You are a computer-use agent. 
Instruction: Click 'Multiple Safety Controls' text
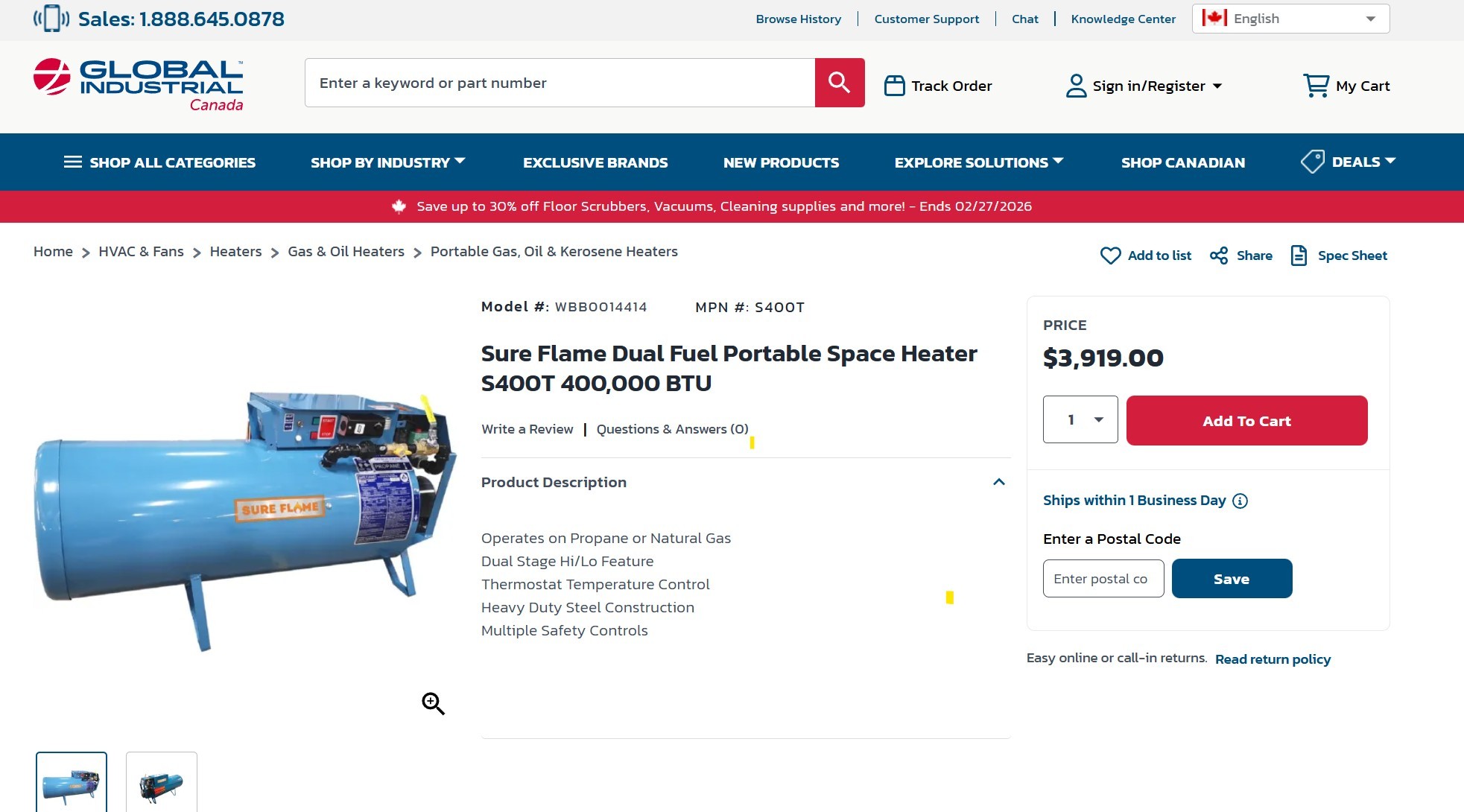[x=564, y=630]
